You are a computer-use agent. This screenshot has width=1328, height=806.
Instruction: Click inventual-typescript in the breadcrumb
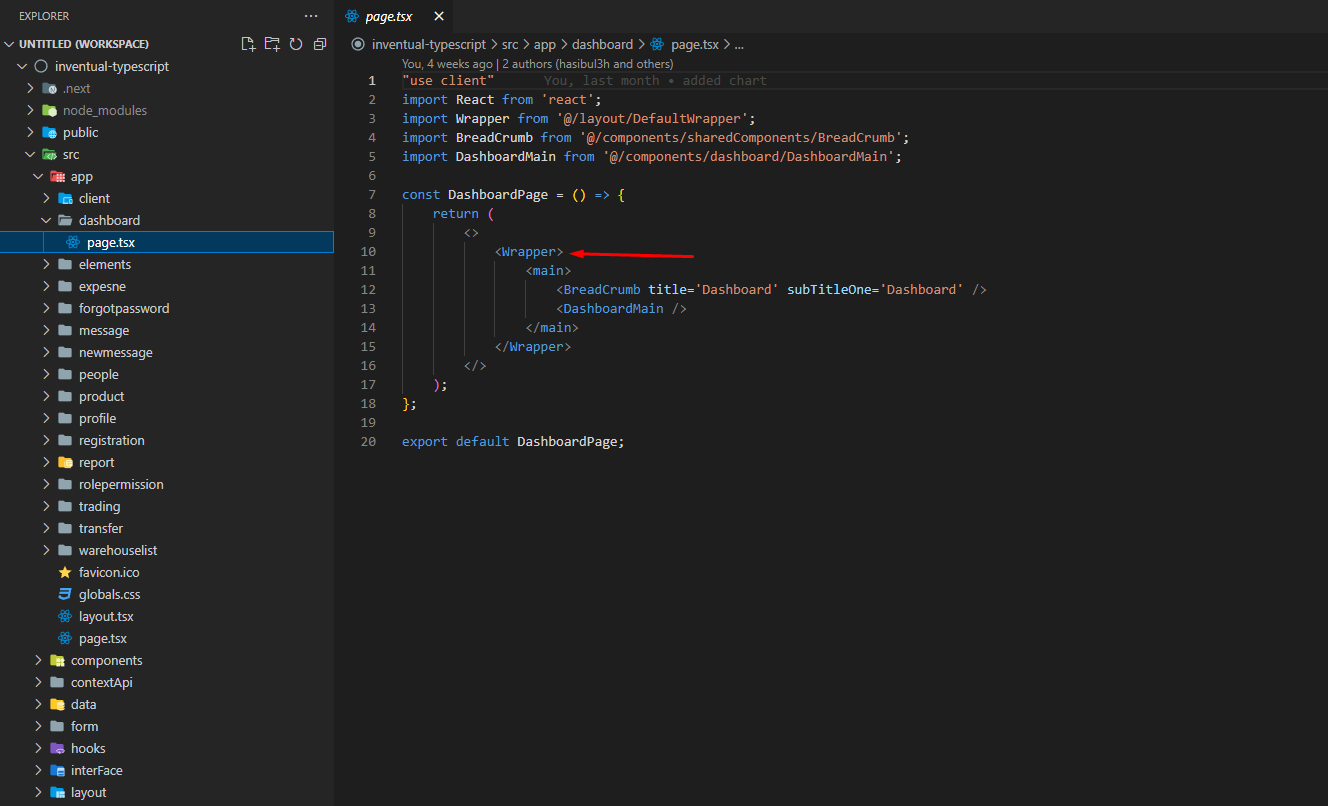428,44
